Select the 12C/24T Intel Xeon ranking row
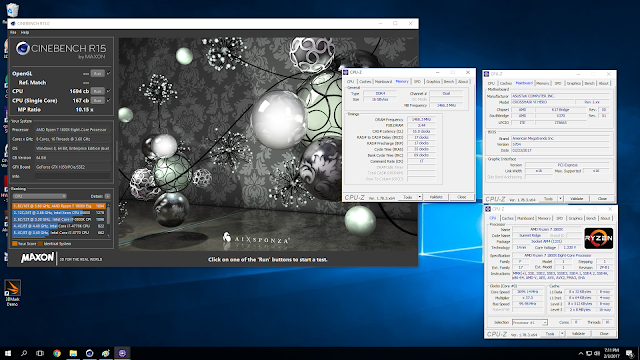The image size is (640, 360). click(59, 213)
